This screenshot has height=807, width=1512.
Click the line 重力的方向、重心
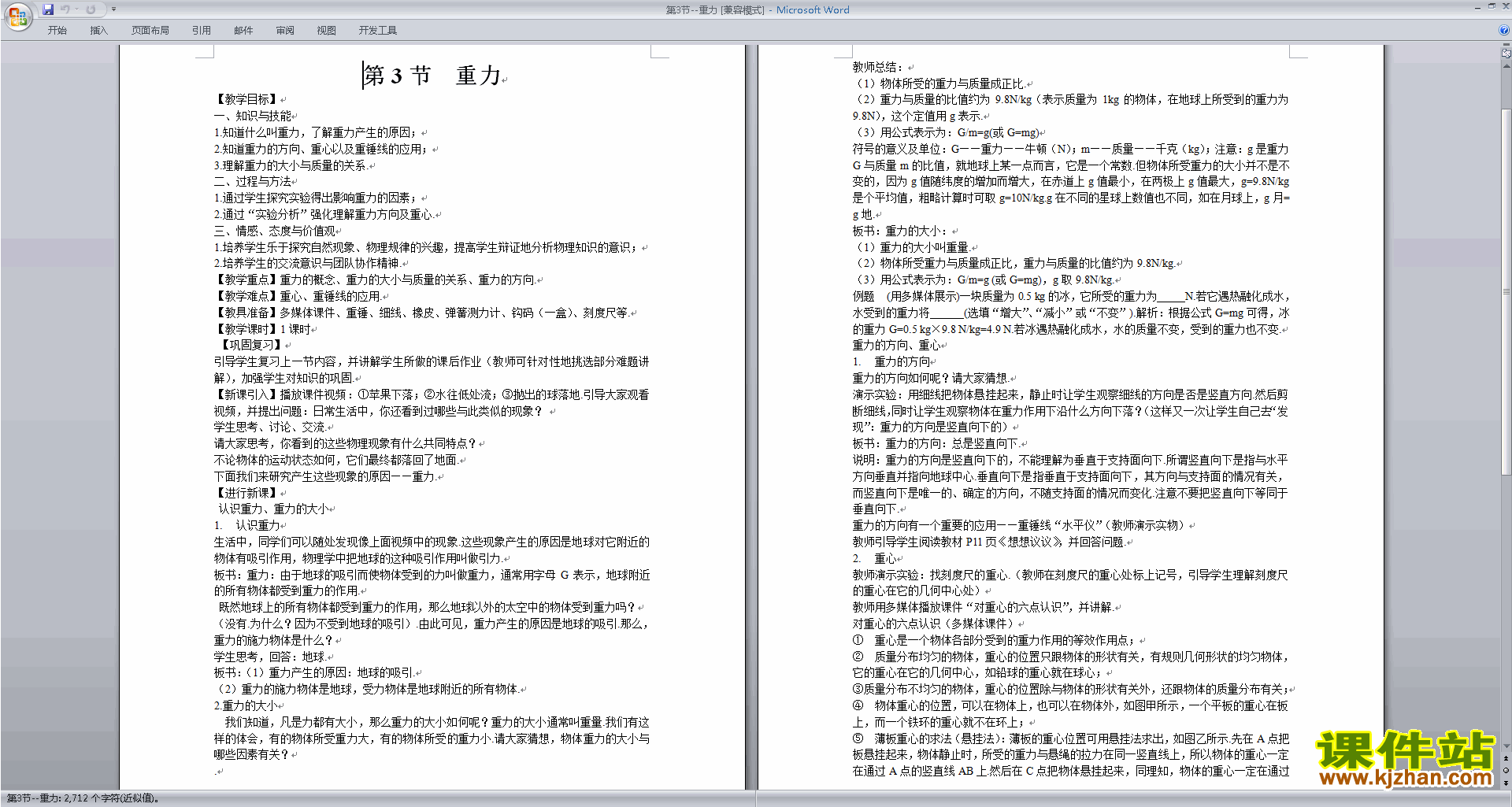click(x=896, y=345)
